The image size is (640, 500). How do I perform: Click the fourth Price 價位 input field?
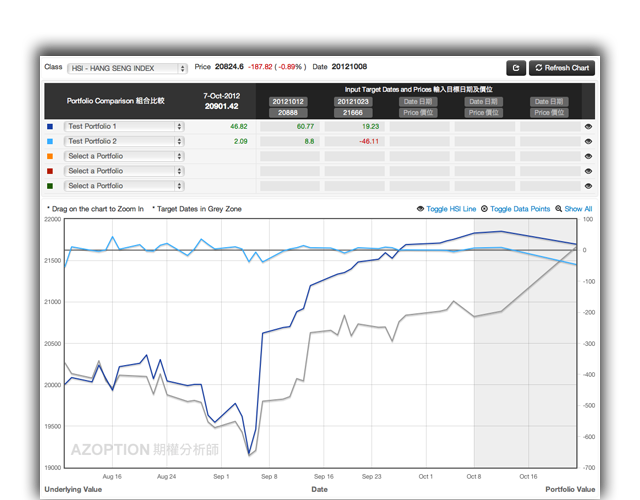click(483, 113)
